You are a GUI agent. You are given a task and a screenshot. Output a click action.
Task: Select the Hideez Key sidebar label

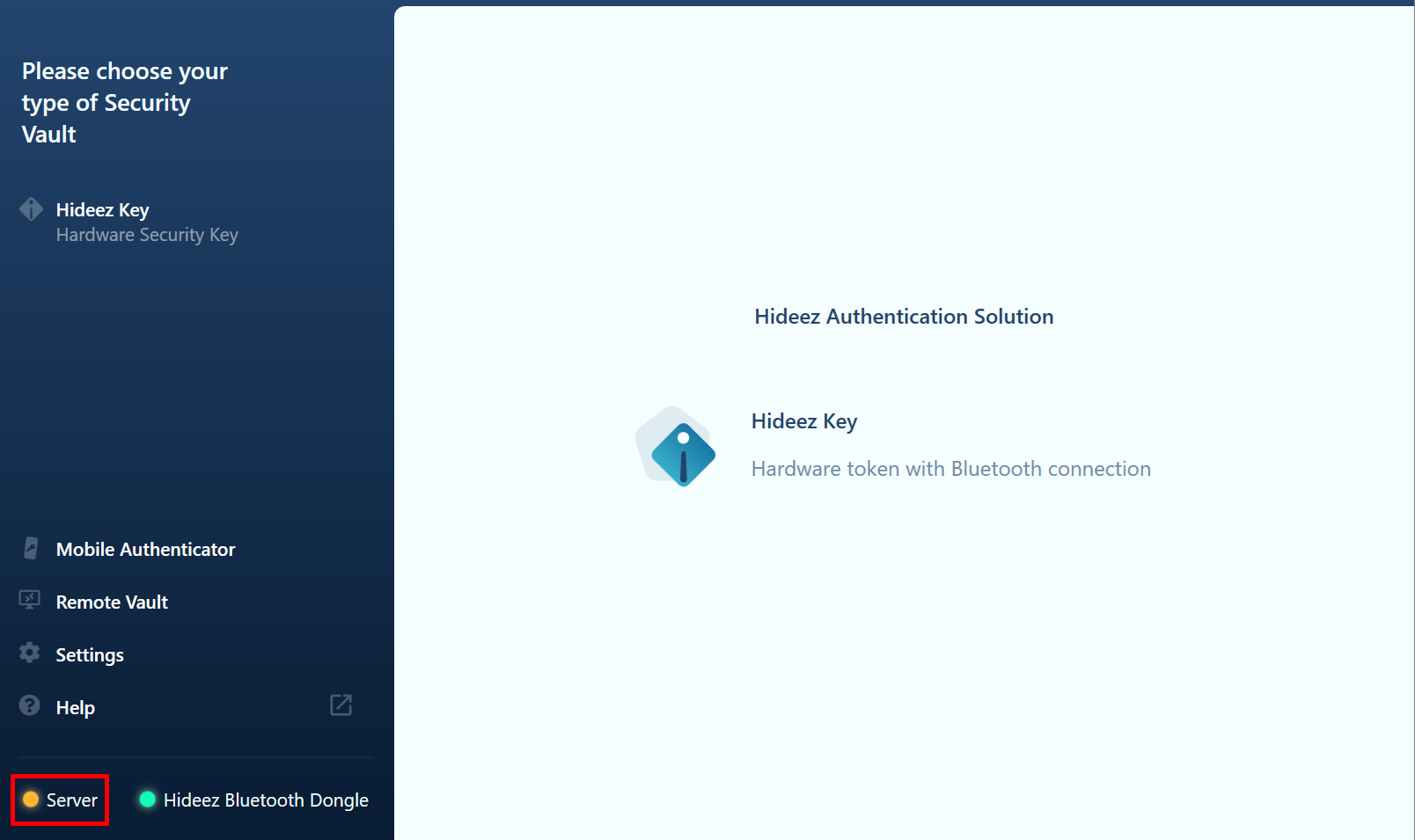coord(102,210)
